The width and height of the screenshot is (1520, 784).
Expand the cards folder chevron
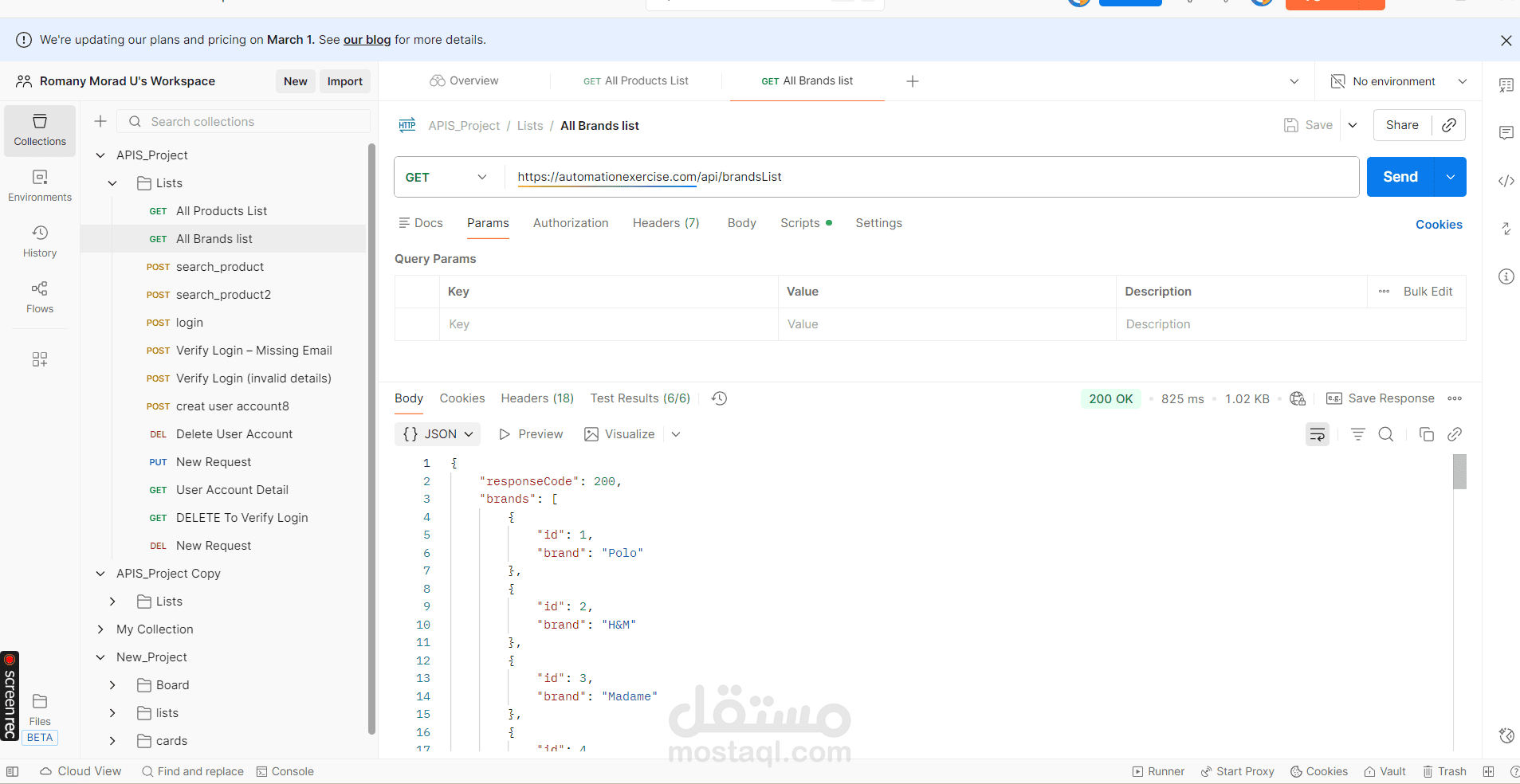tap(112, 741)
